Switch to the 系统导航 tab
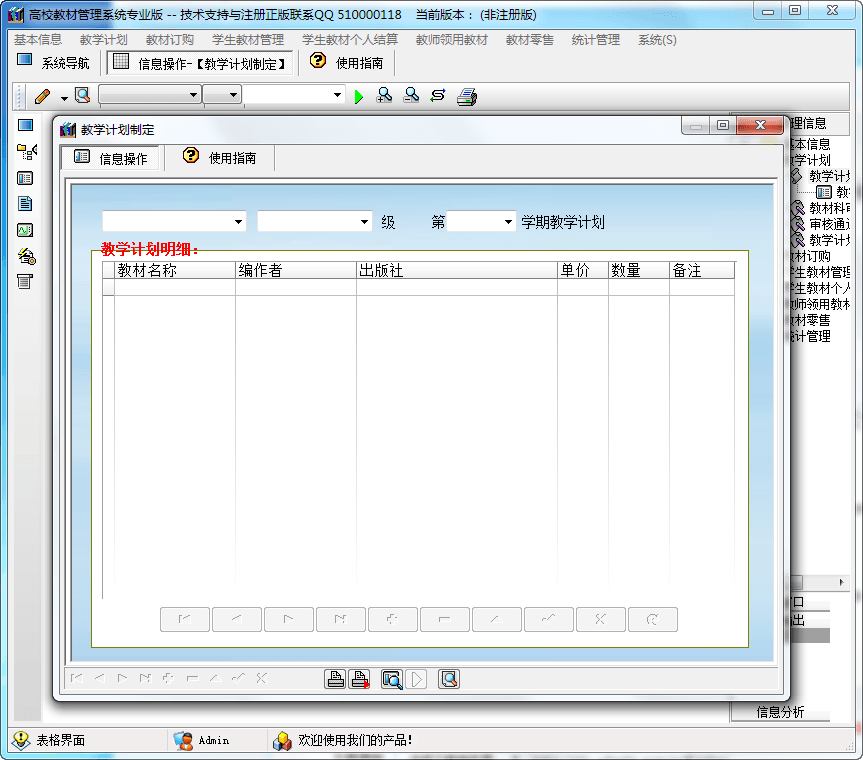The height and width of the screenshot is (760, 863). tap(54, 63)
